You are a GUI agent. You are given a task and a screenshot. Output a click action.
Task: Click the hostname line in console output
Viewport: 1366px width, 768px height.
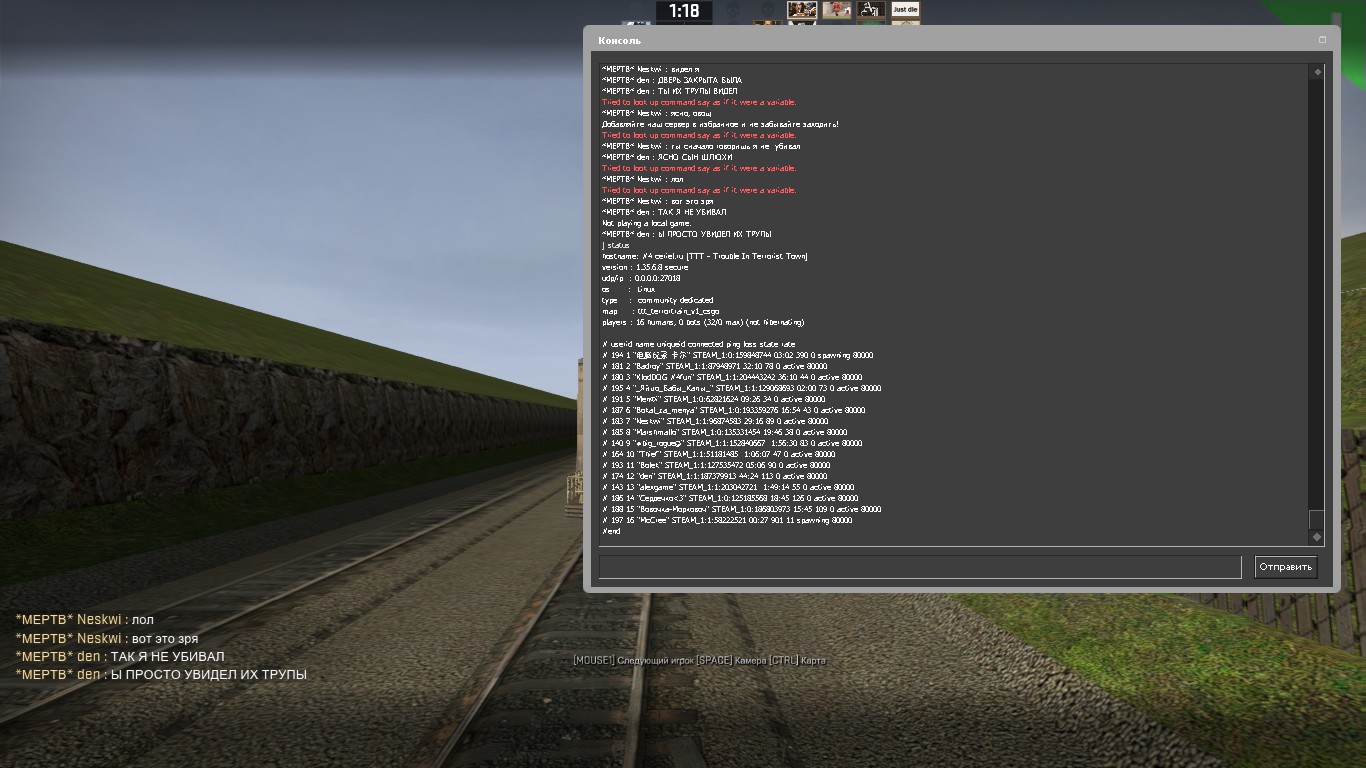pyautogui.click(x=705, y=256)
